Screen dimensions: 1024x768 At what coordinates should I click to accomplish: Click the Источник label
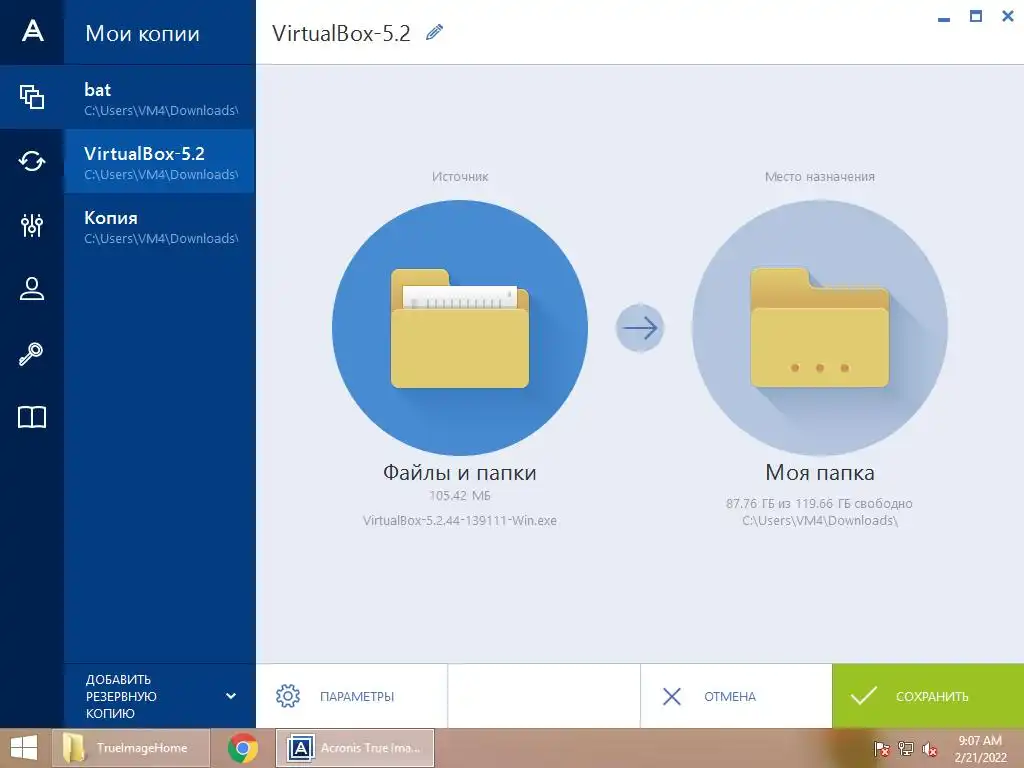pyautogui.click(x=460, y=176)
